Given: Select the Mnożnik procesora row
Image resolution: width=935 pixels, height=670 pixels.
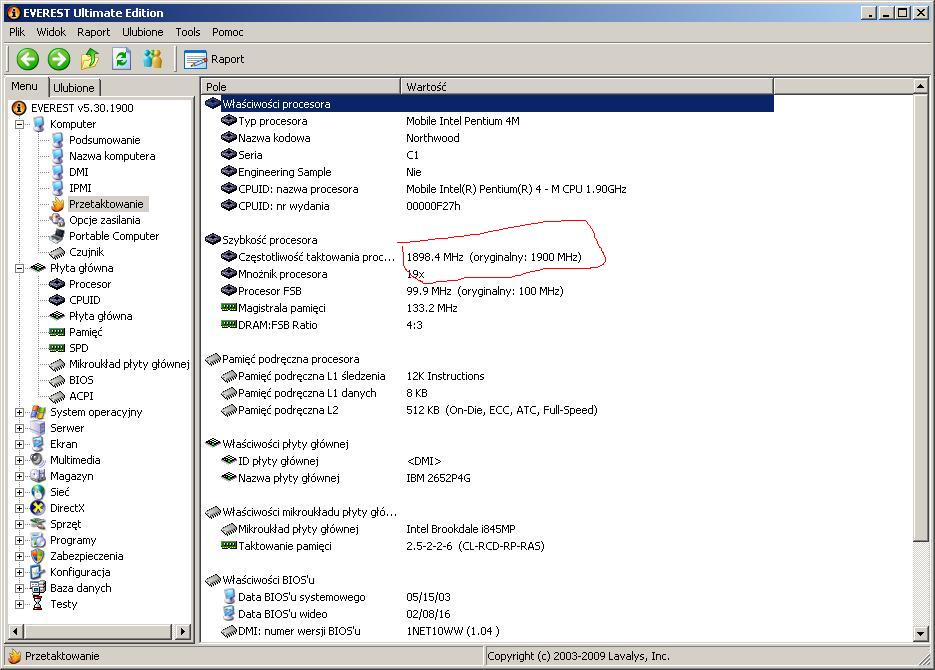Looking at the screenshot, I should tap(282, 274).
